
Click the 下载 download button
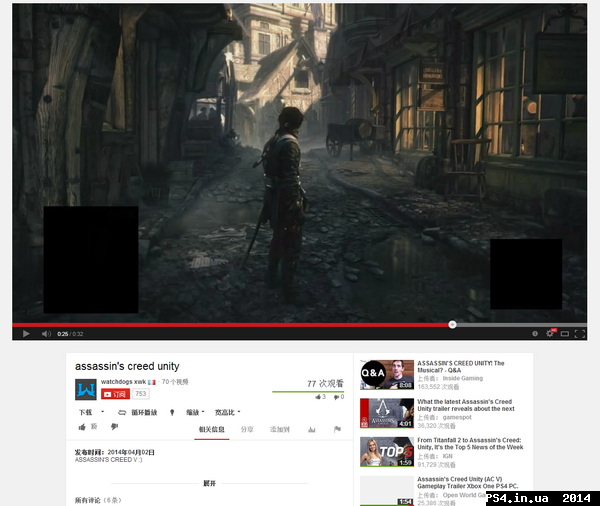pos(85,412)
